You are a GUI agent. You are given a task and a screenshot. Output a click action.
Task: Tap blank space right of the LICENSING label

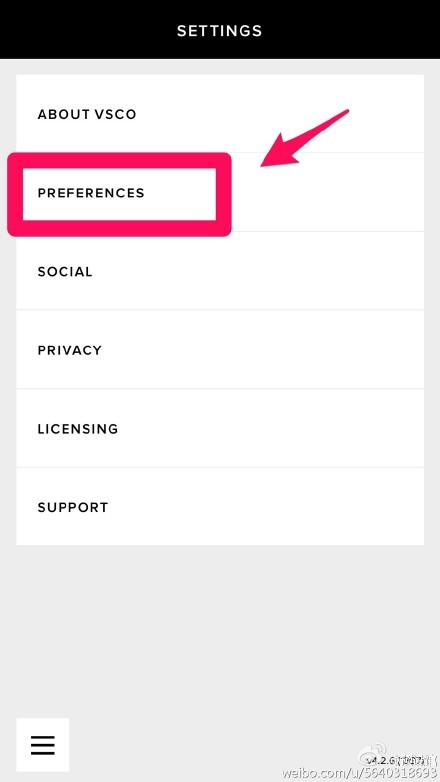click(271, 428)
